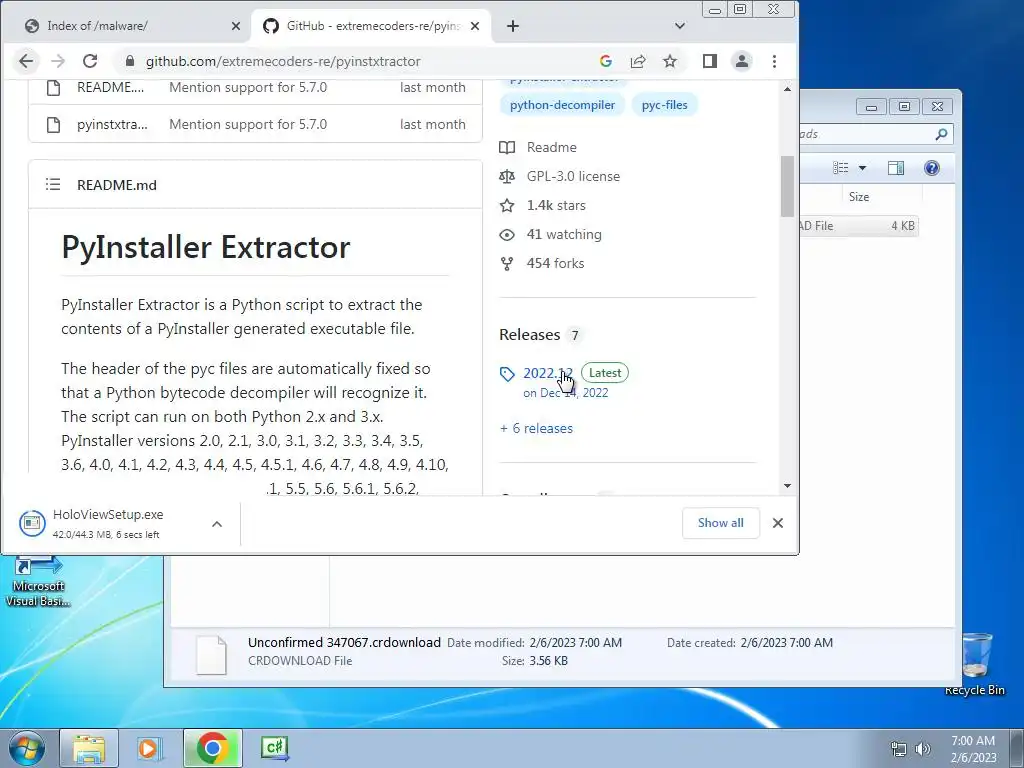Viewport: 1024px width, 768px height.
Task: Open the taskbar clock showing 7:00 AM
Action: click(973, 748)
